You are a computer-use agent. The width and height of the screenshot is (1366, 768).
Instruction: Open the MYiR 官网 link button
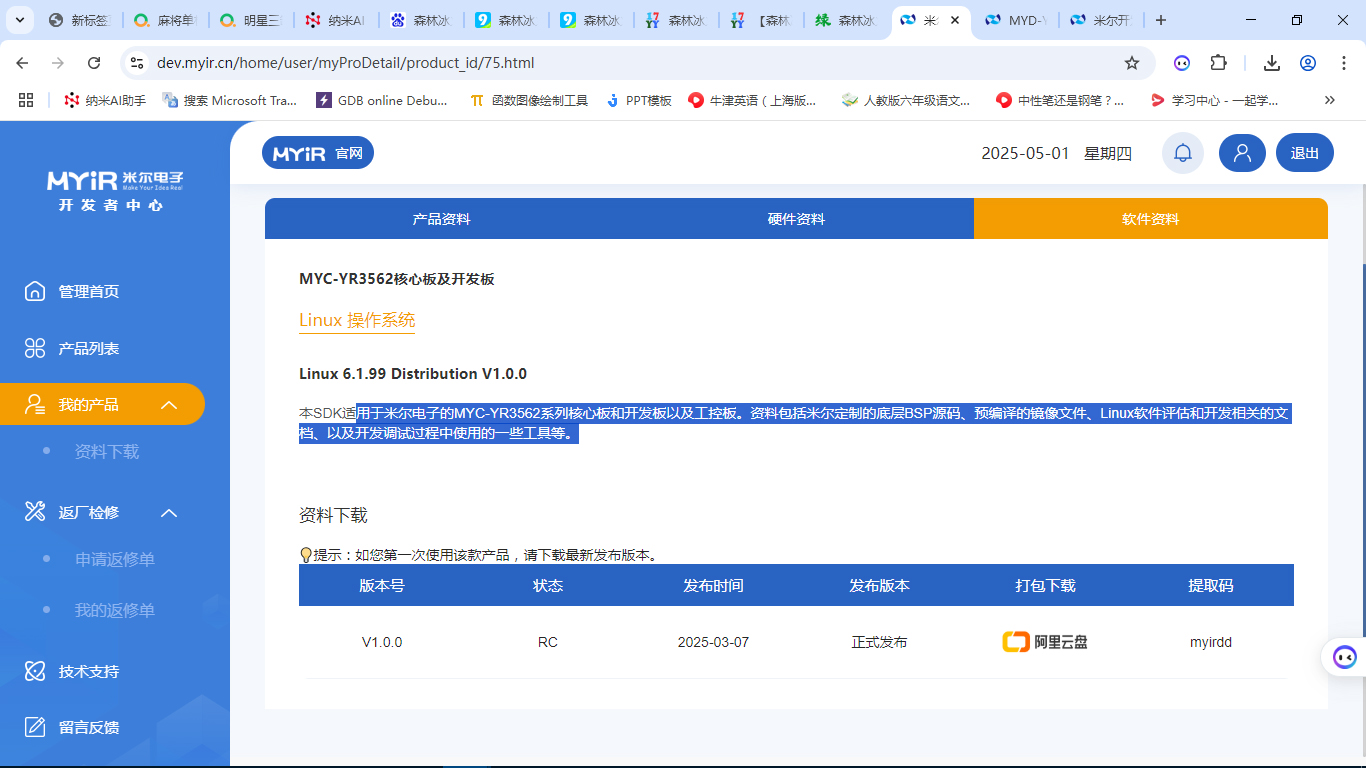(x=318, y=153)
